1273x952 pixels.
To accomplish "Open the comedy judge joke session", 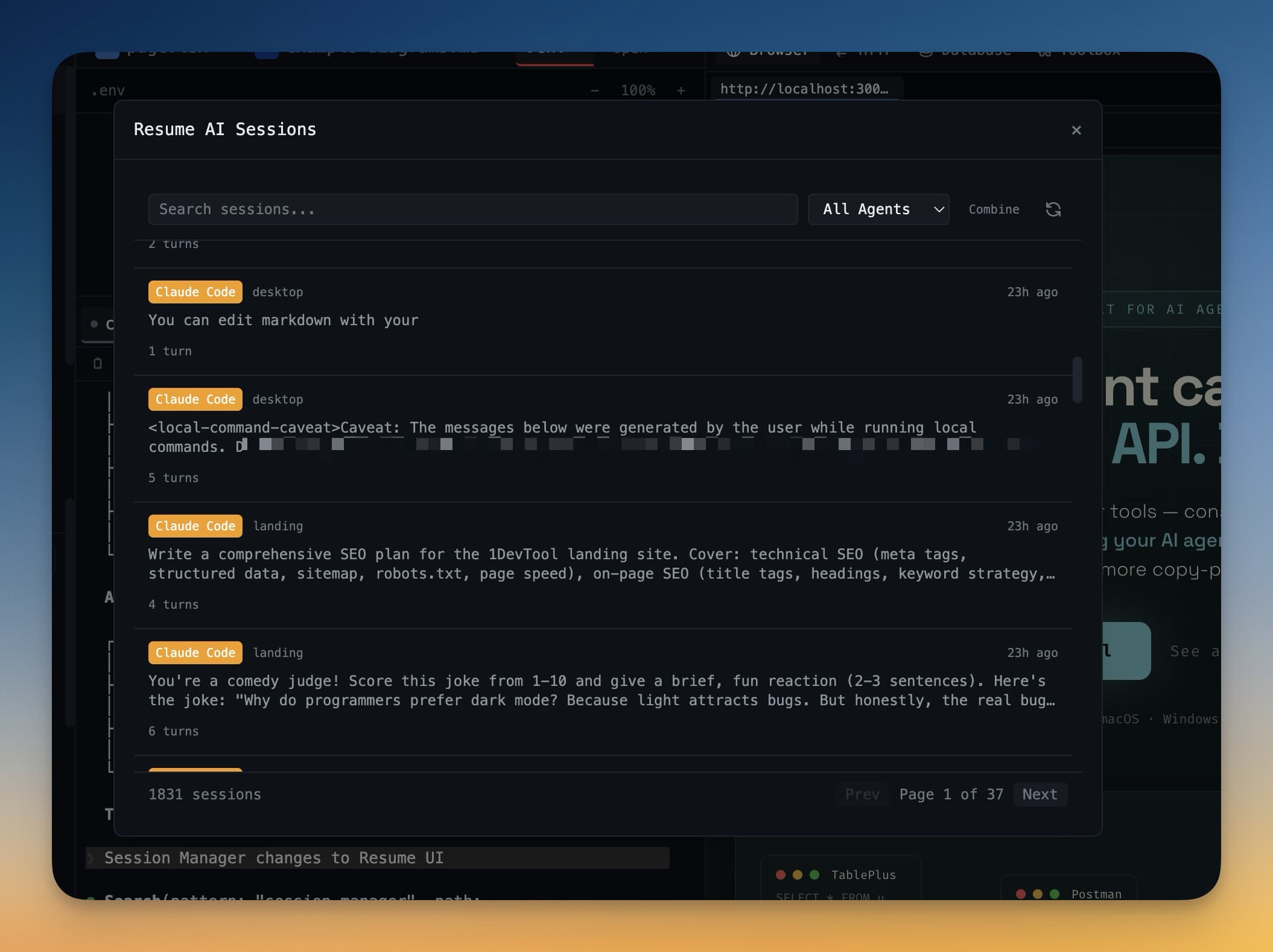I will click(603, 692).
